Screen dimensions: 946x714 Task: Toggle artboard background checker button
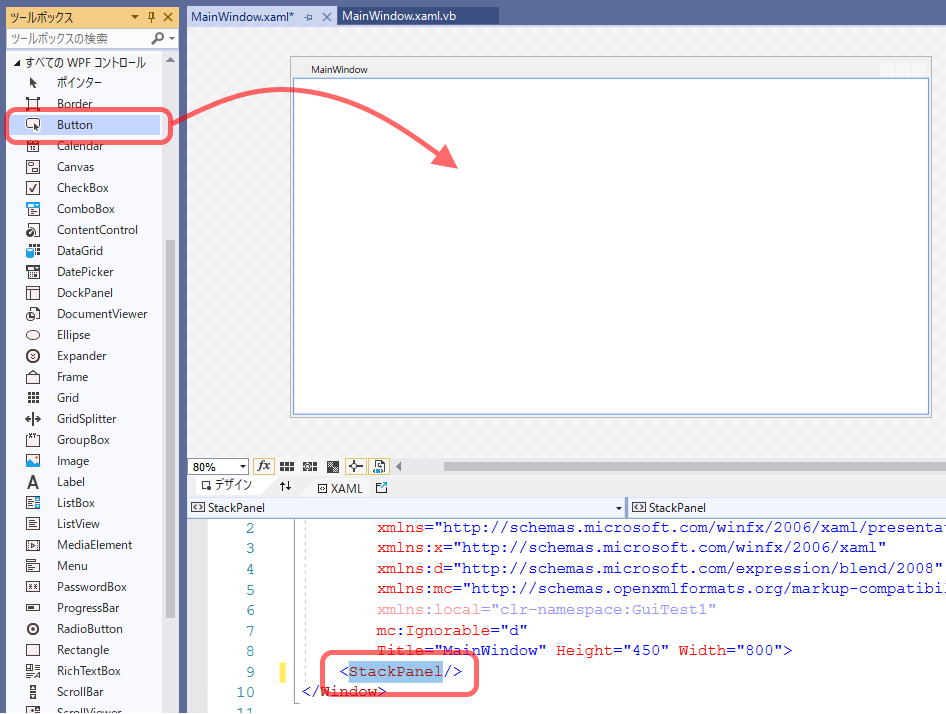tap(332, 467)
